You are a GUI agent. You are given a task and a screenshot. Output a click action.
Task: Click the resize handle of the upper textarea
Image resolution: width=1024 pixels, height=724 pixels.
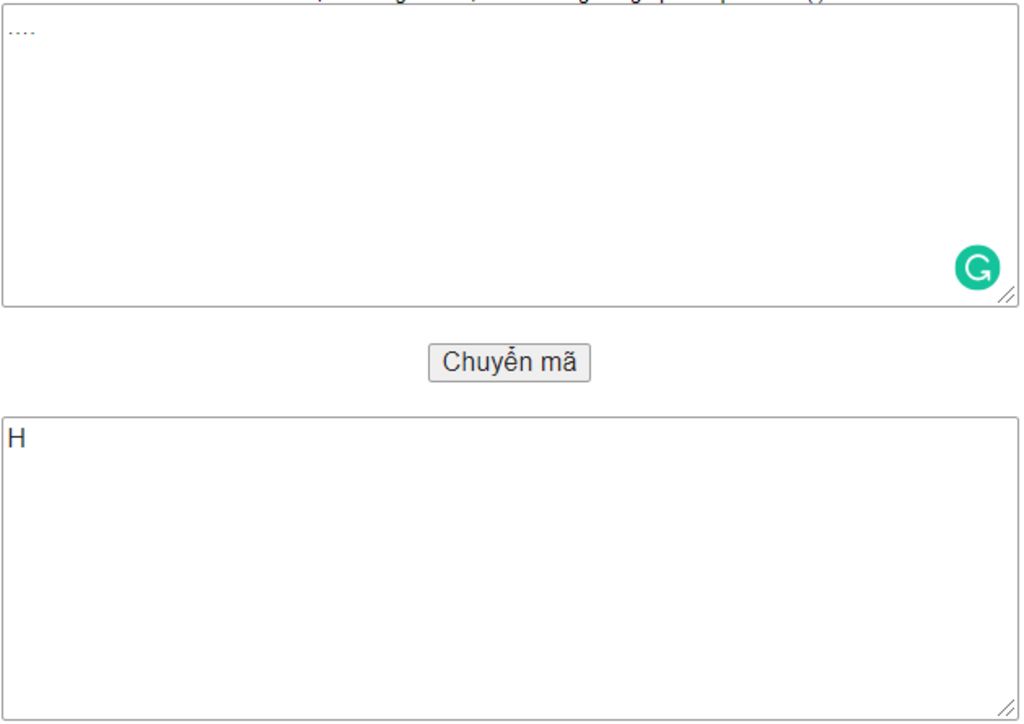tap(1006, 295)
